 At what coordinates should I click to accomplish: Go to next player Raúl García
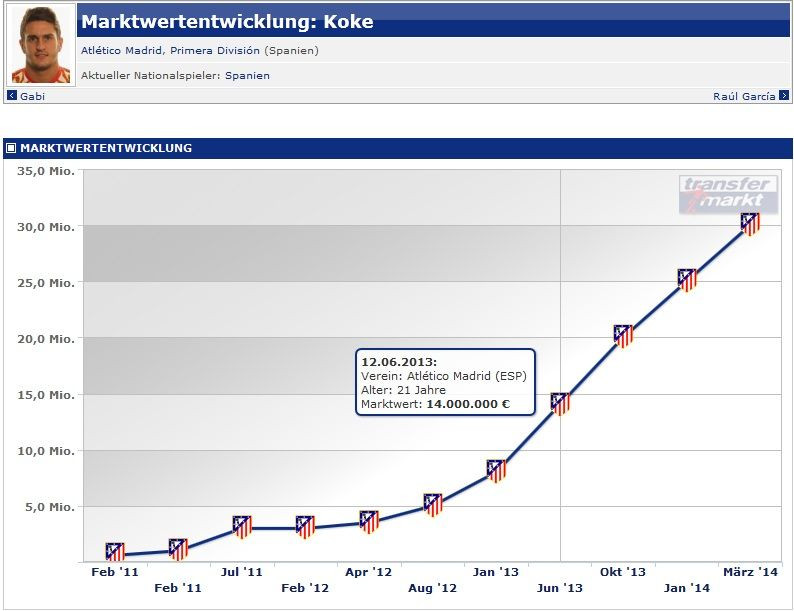[x=744, y=96]
